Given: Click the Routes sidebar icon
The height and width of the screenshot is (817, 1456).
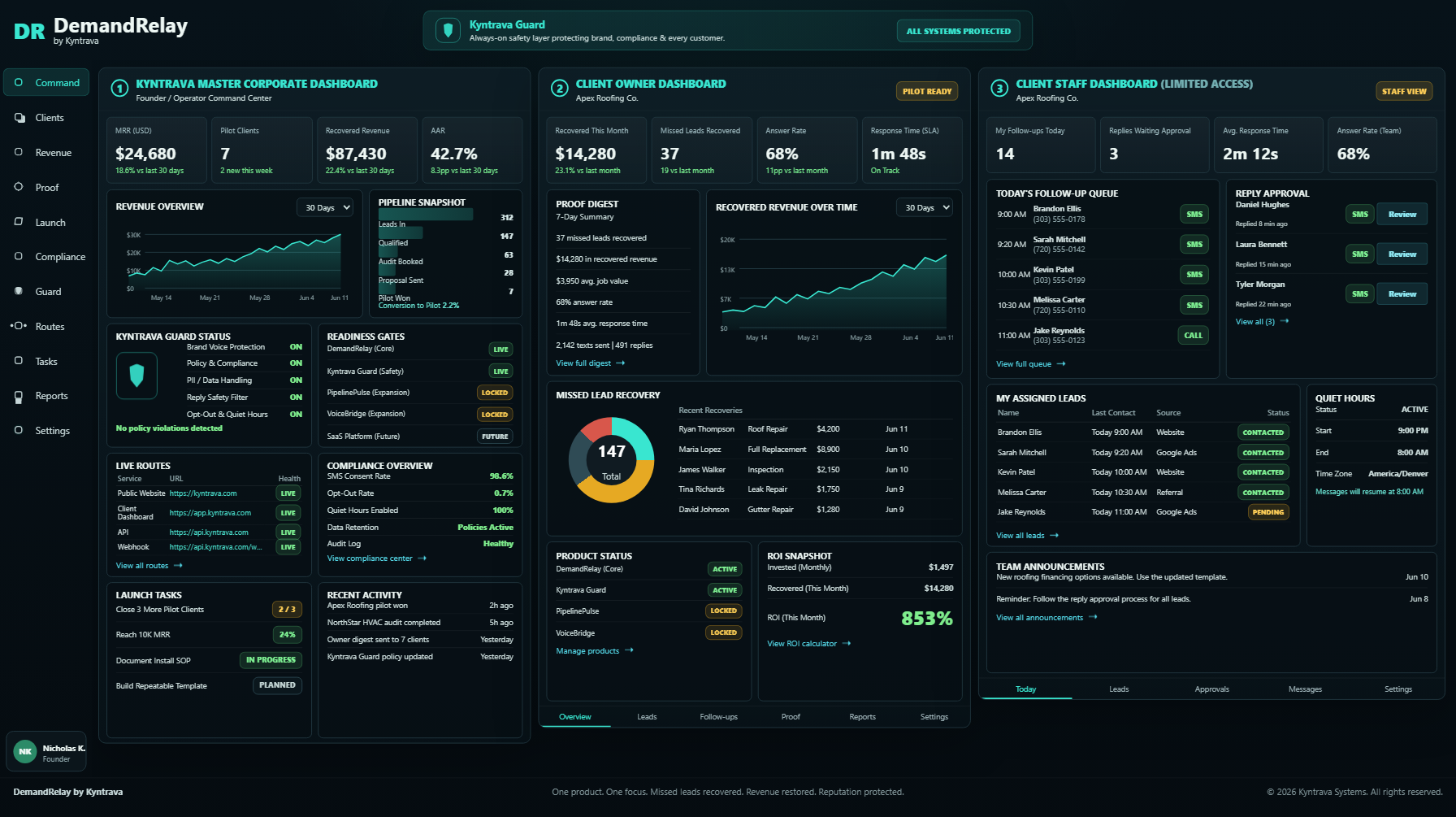Looking at the screenshot, I should 19,326.
